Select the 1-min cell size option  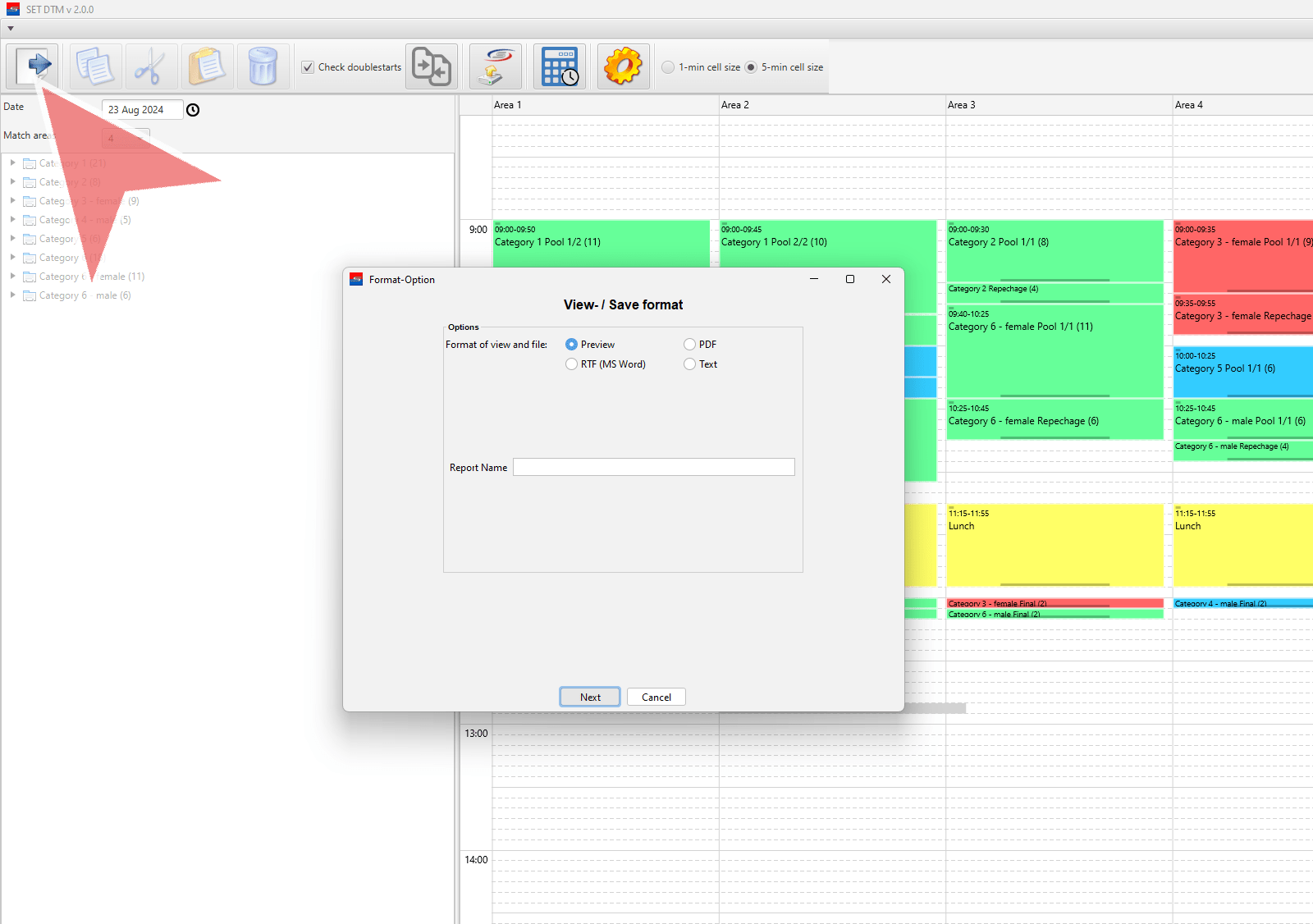coord(668,67)
